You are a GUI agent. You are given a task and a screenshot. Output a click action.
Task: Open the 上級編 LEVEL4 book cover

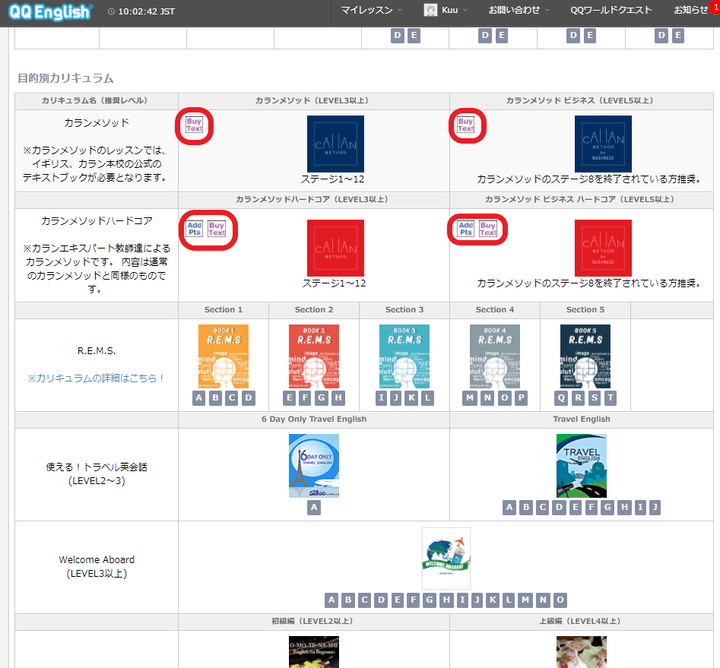tap(581, 652)
